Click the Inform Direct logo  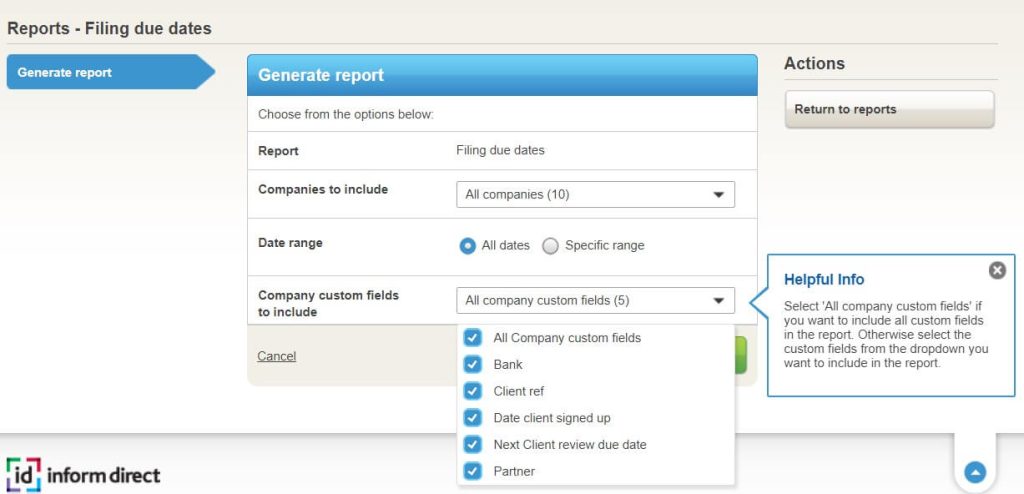coord(84,474)
